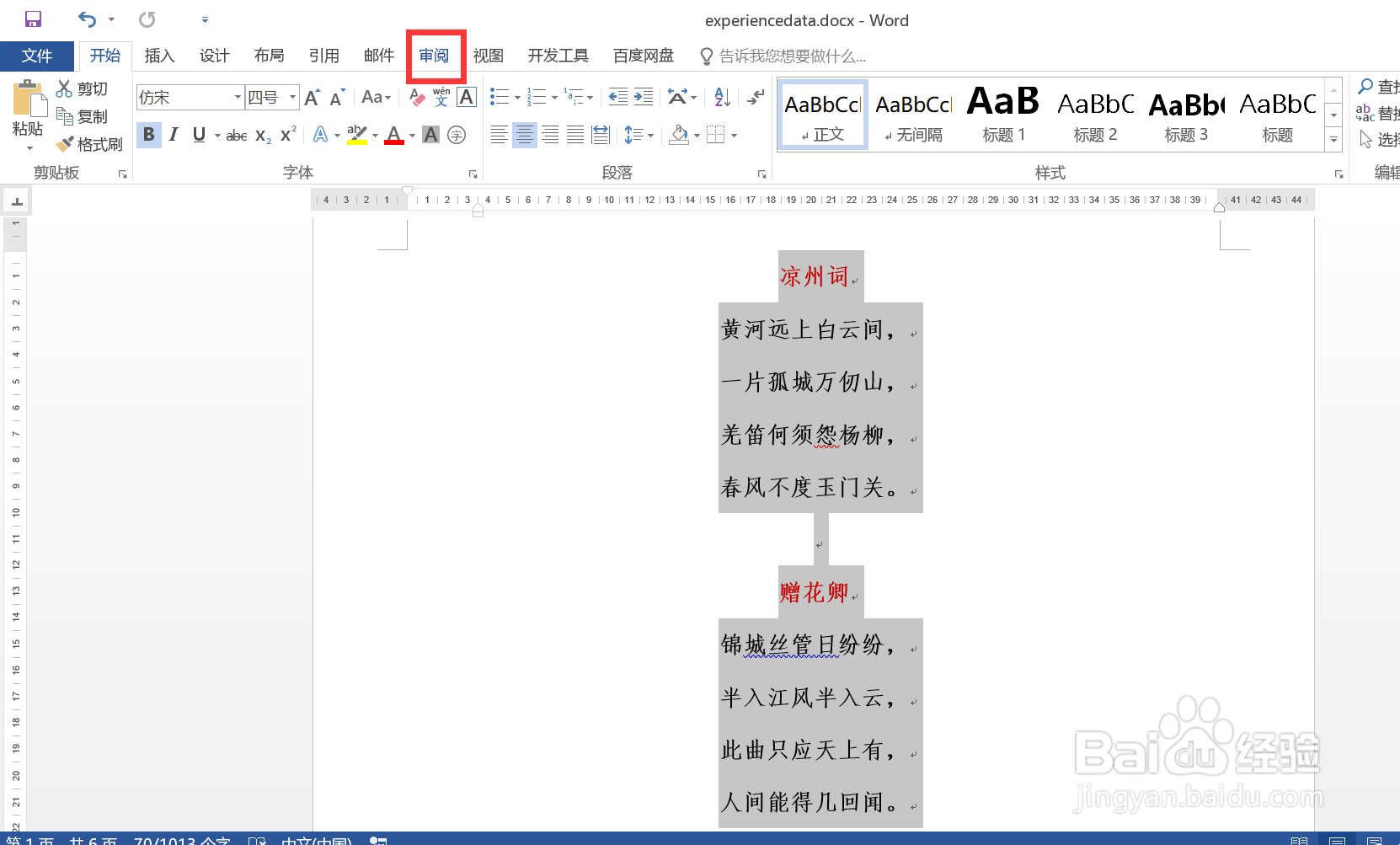Viewport: 1400px width, 845px height.
Task: Open the 审阅 tab
Action: [x=435, y=55]
